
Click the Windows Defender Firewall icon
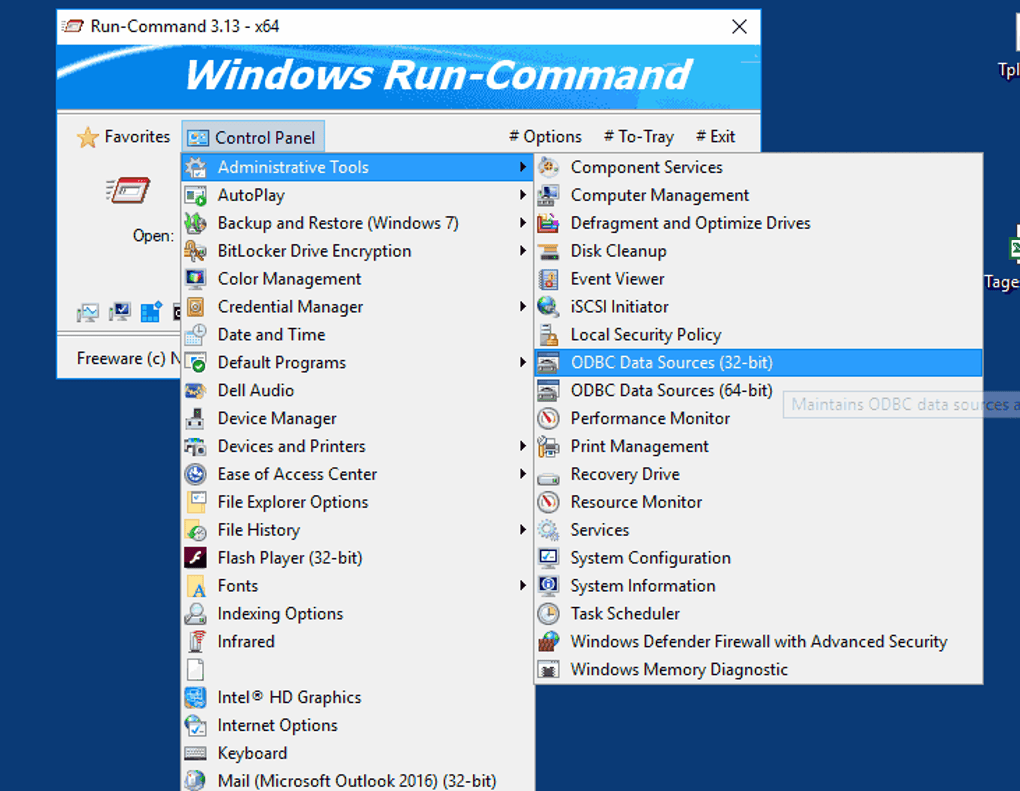[548, 642]
